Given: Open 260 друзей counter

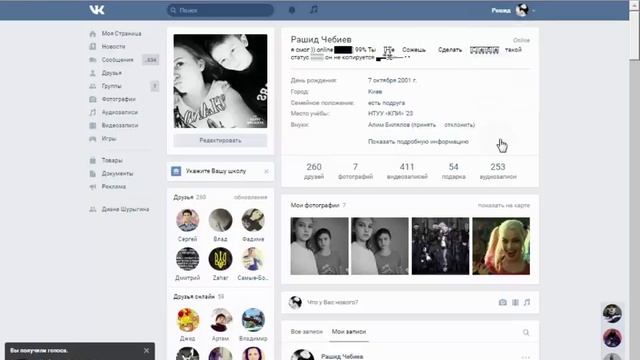Looking at the screenshot, I should 314,171.
